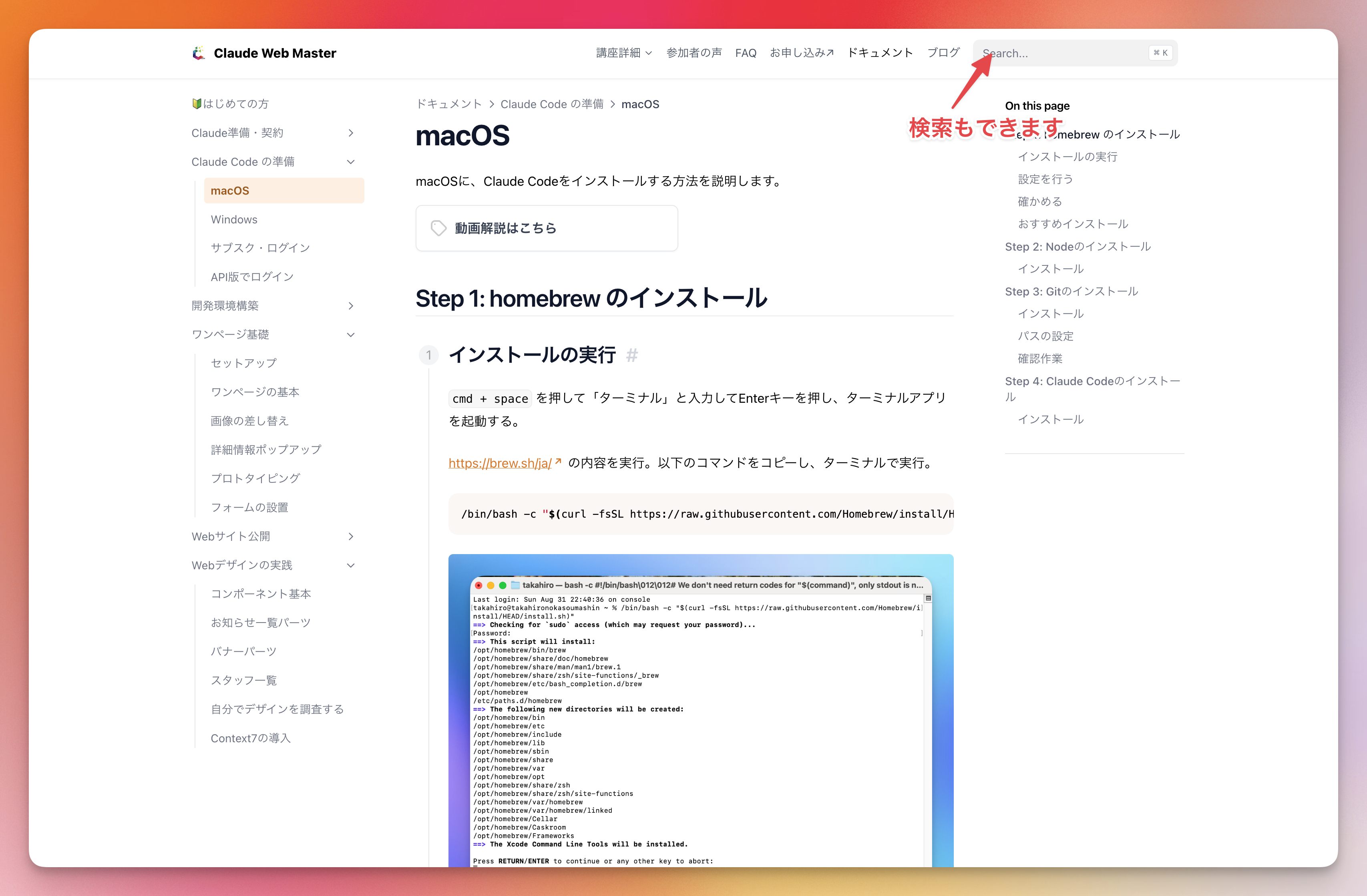Expand the Claude準備・契約 sidebar section

tap(350, 133)
